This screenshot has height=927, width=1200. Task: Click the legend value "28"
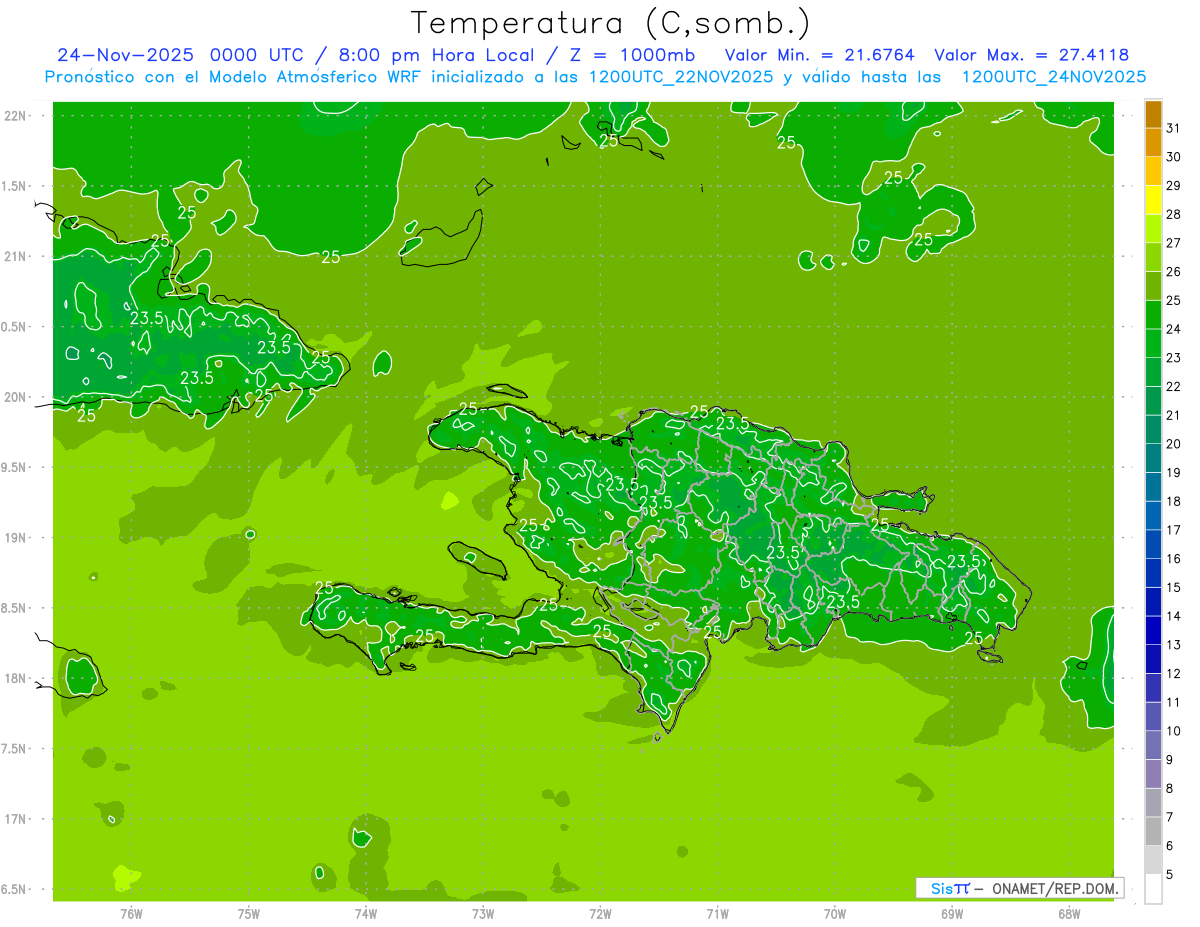(1174, 214)
